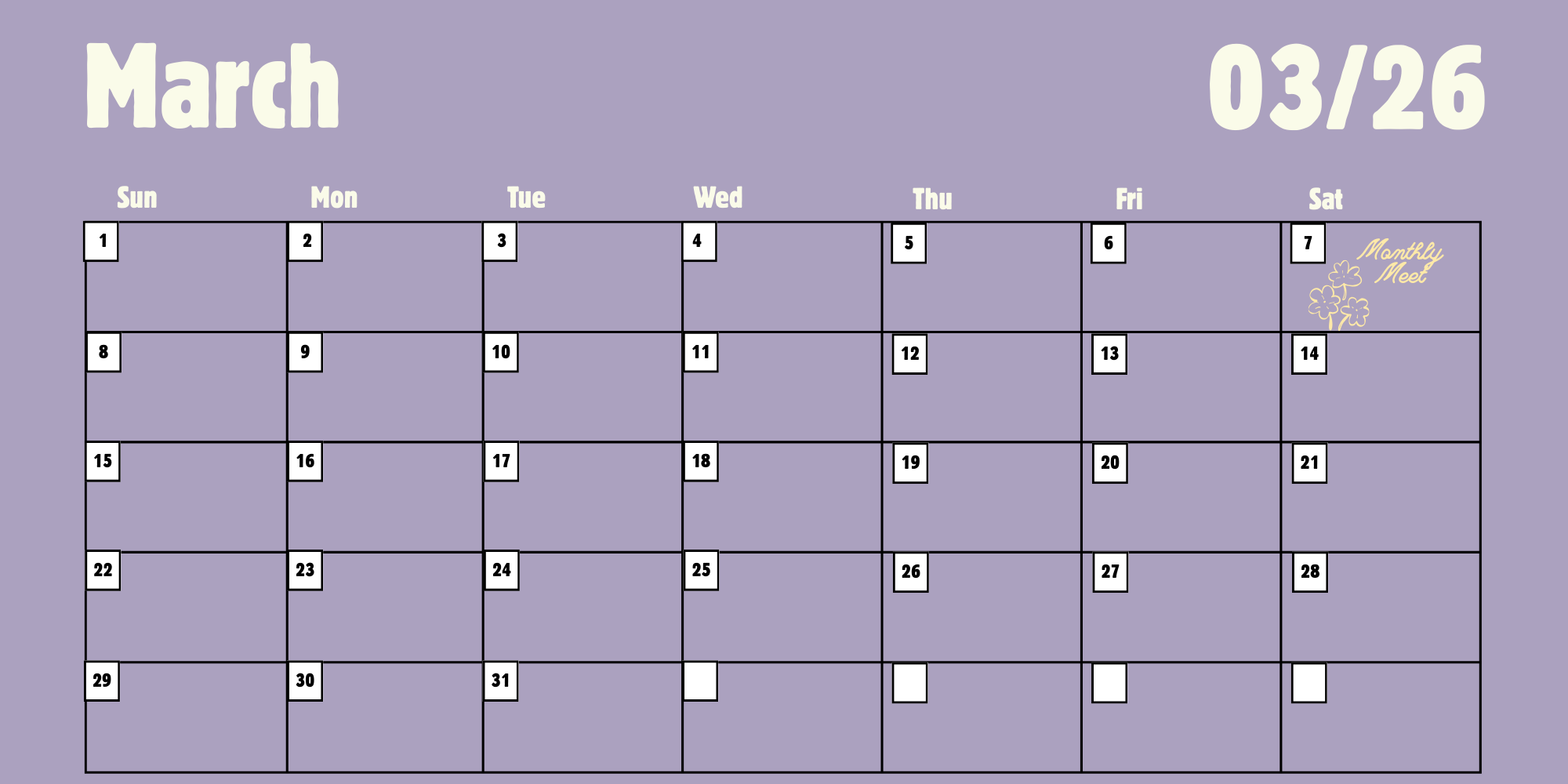Click the day 30 number box
This screenshot has width=1568, height=784.
305,681
